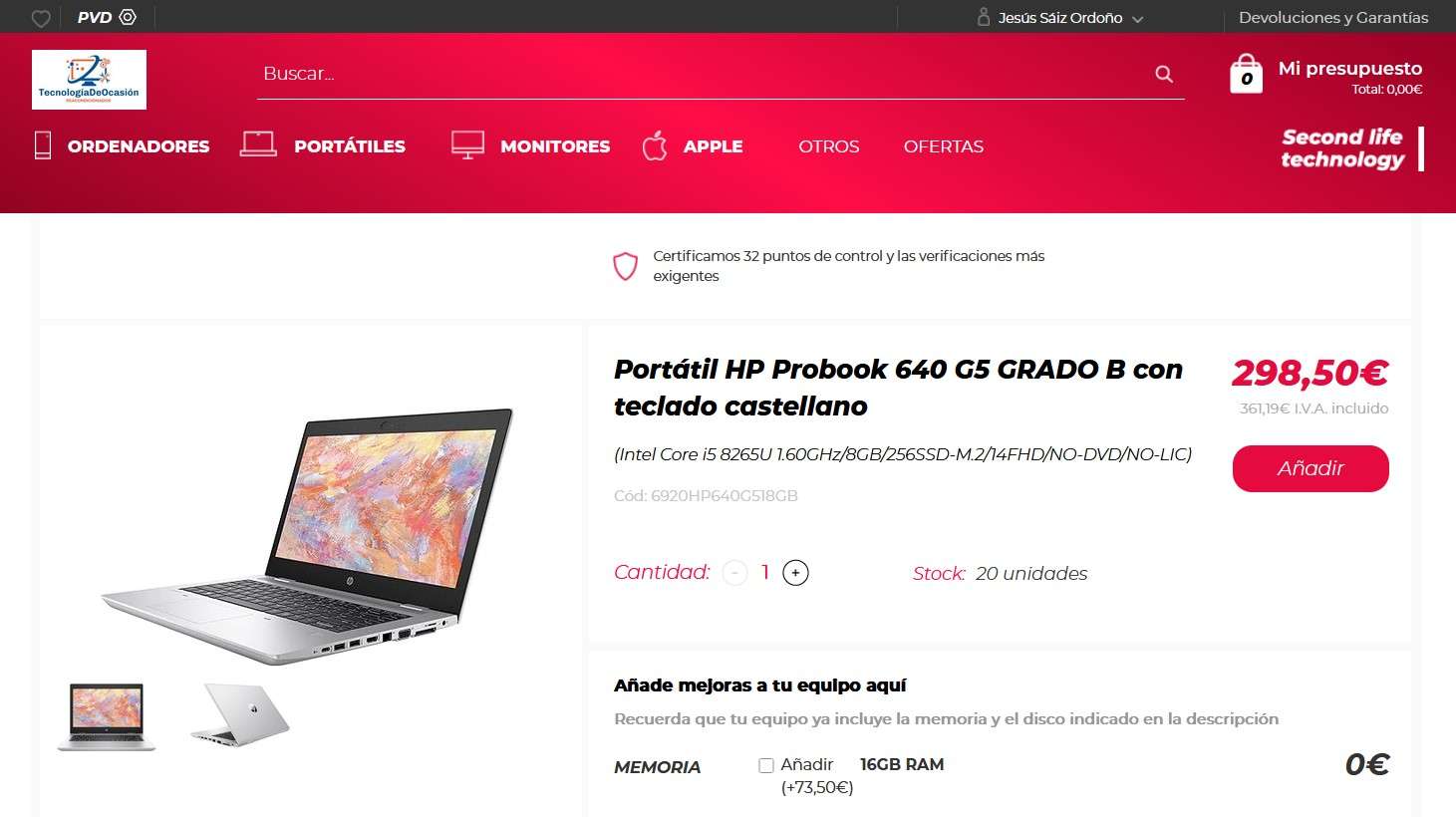Click the monitor icon beside Monitores
Image resolution: width=1456 pixels, height=817 pixels.
[467, 145]
